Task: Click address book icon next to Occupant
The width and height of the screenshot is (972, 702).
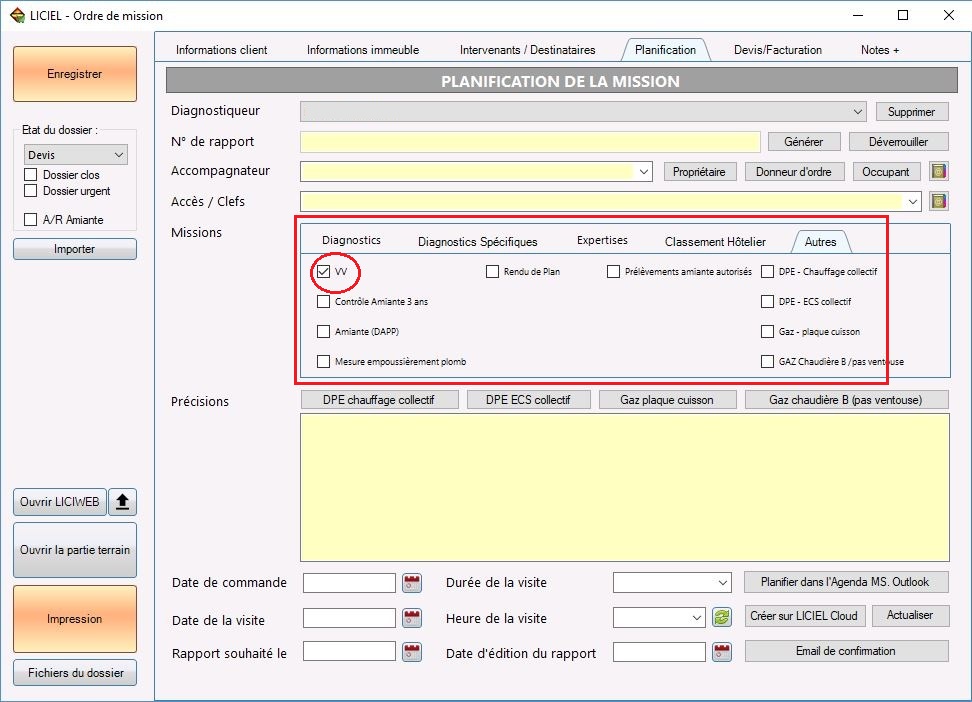Action: pos(939,171)
